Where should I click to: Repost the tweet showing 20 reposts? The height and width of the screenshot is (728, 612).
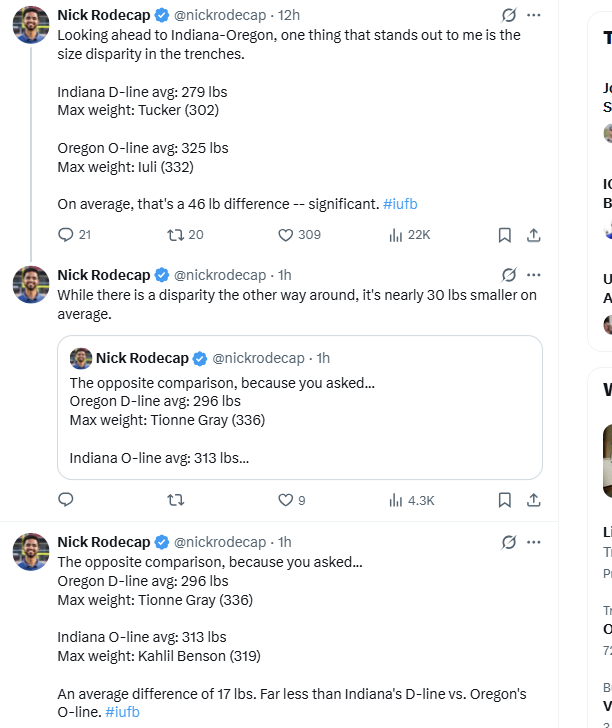(176, 235)
